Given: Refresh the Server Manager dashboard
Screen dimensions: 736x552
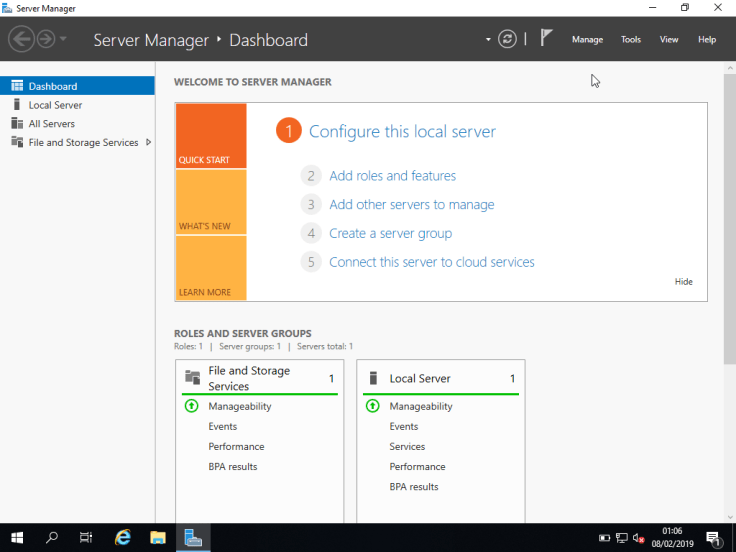Looking at the screenshot, I should point(508,39).
